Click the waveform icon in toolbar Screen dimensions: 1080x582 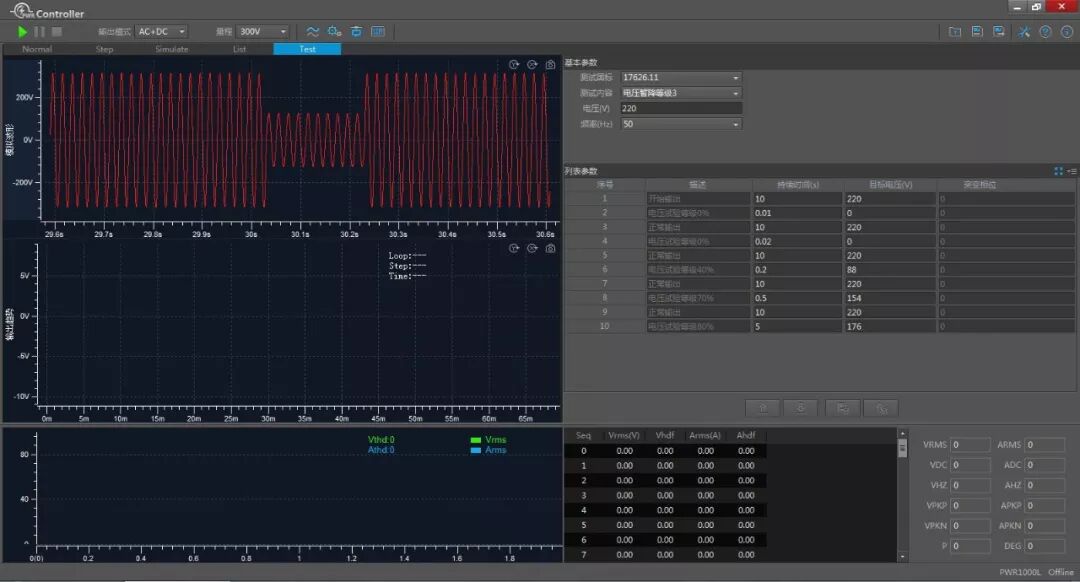click(x=313, y=32)
